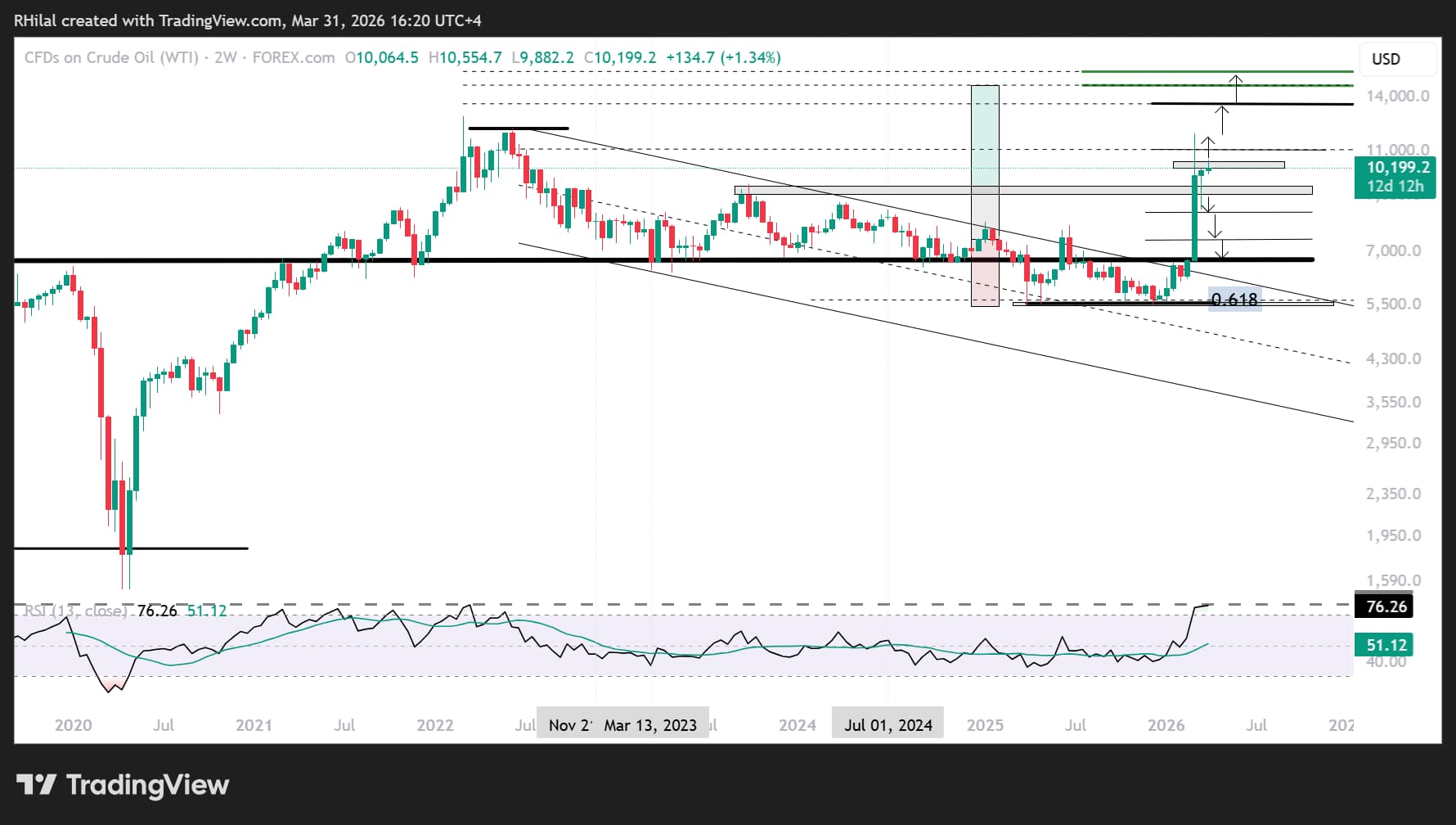The height and width of the screenshot is (825, 1456).
Task: Click the 14,000.0 price axis label
Action: (x=1397, y=96)
